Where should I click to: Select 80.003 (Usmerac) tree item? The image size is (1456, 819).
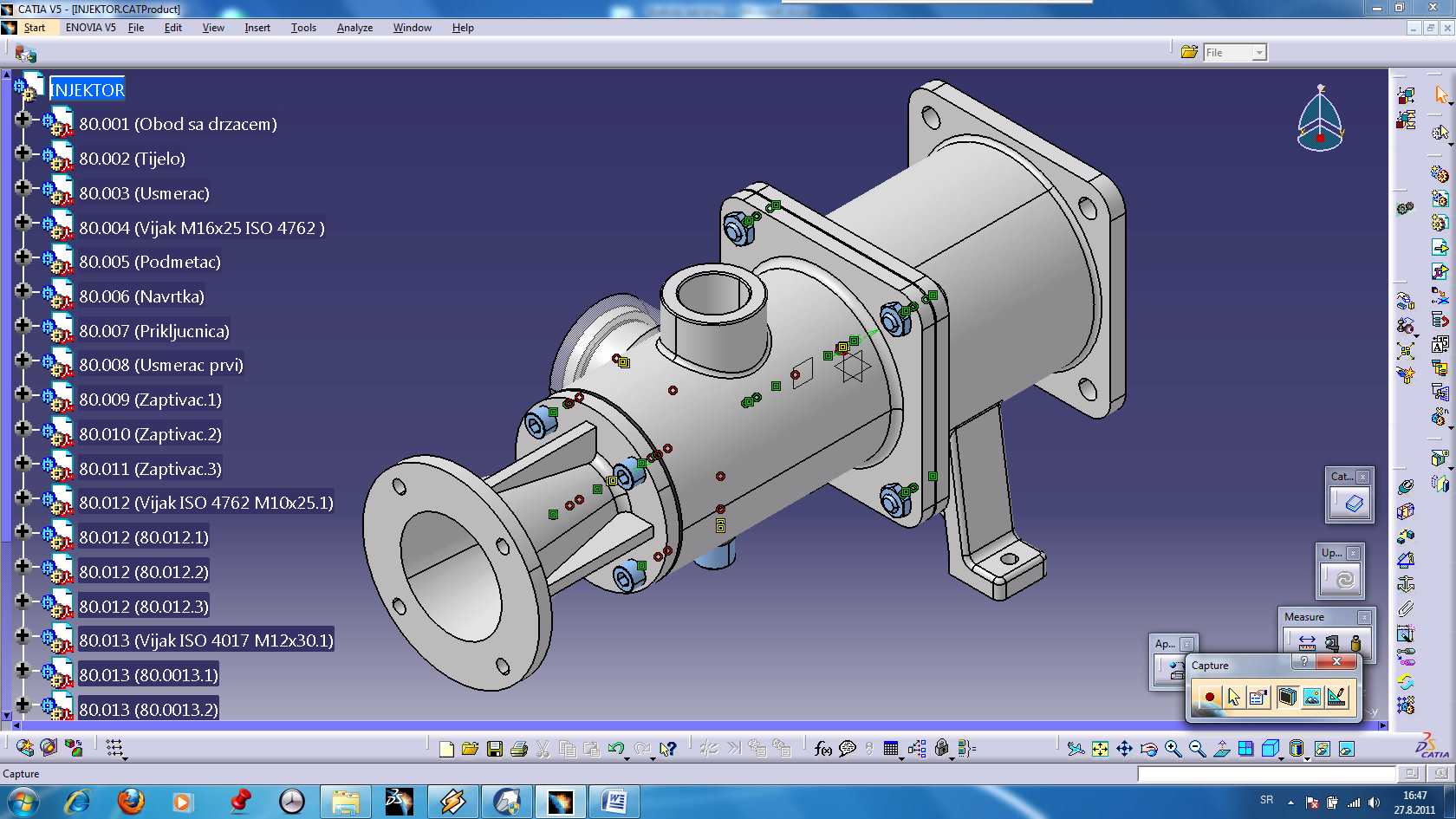pos(144,193)
